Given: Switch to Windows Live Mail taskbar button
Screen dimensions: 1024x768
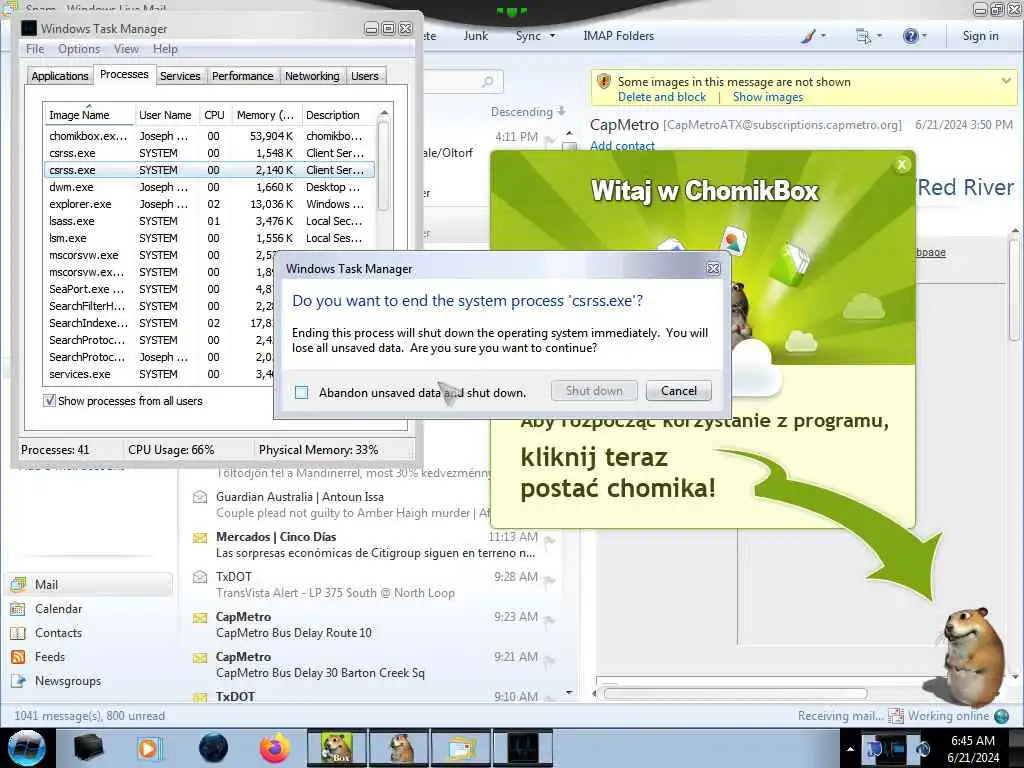Looking at the screenshot, I should click(x=461, y=748).
